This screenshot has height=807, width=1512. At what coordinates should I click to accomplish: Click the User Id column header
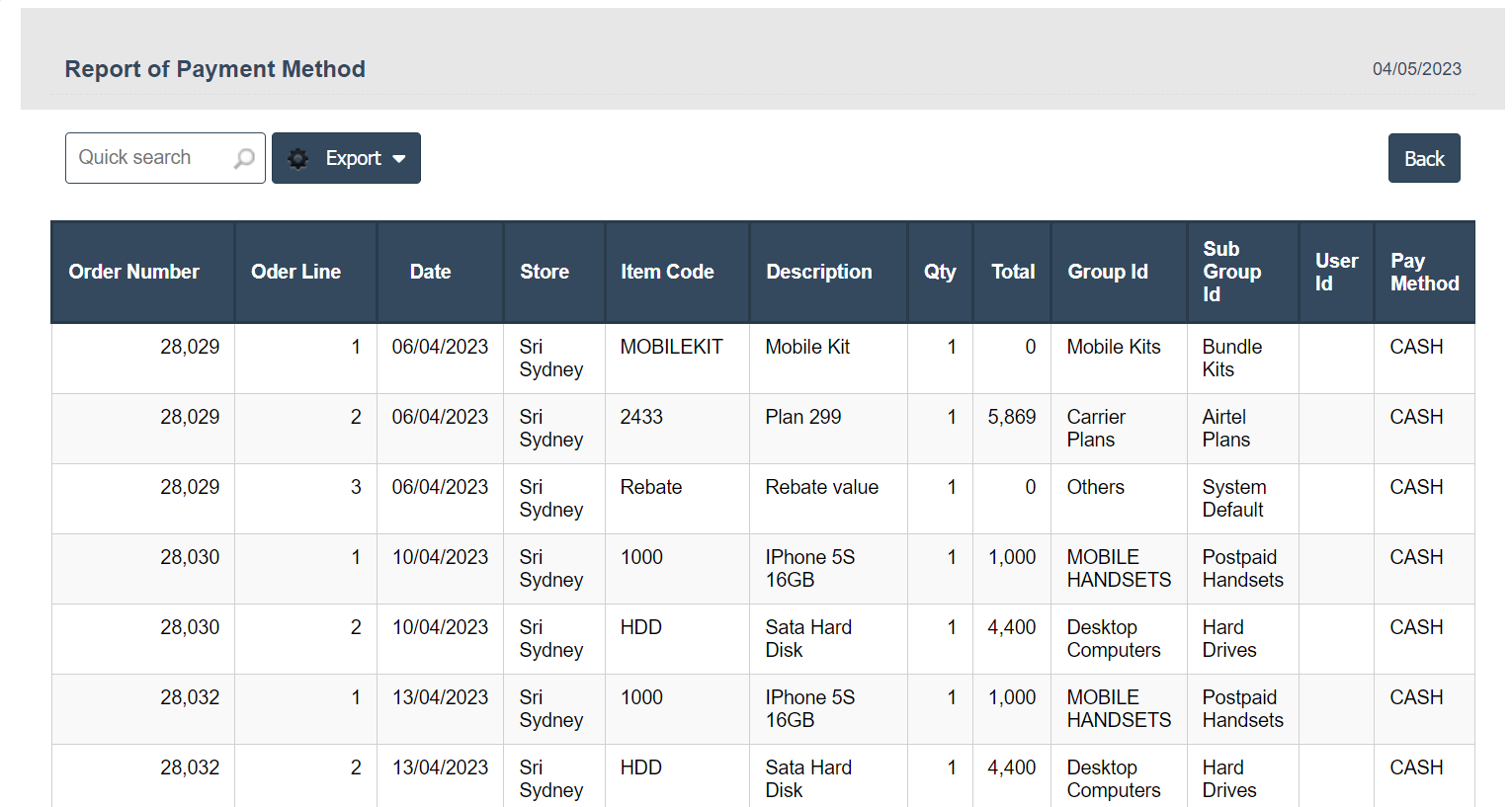tap(1336, 272)
